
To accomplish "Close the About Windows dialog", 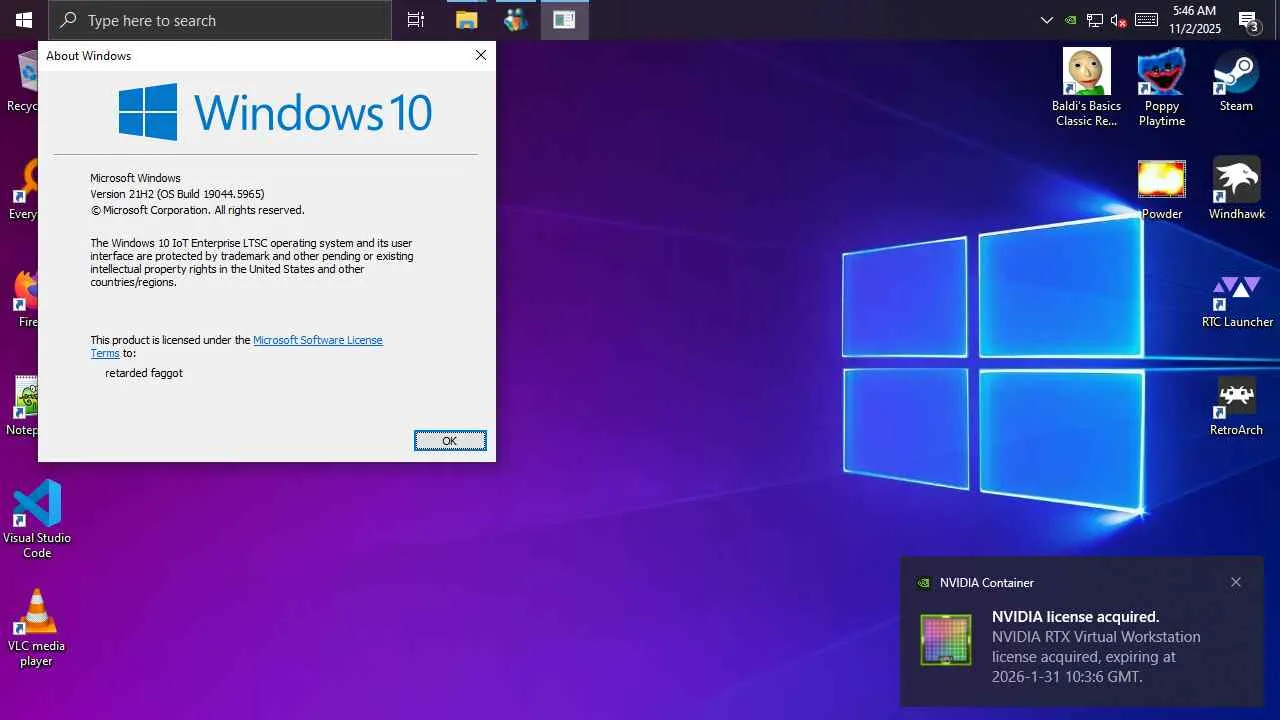I will coord(480,55).
